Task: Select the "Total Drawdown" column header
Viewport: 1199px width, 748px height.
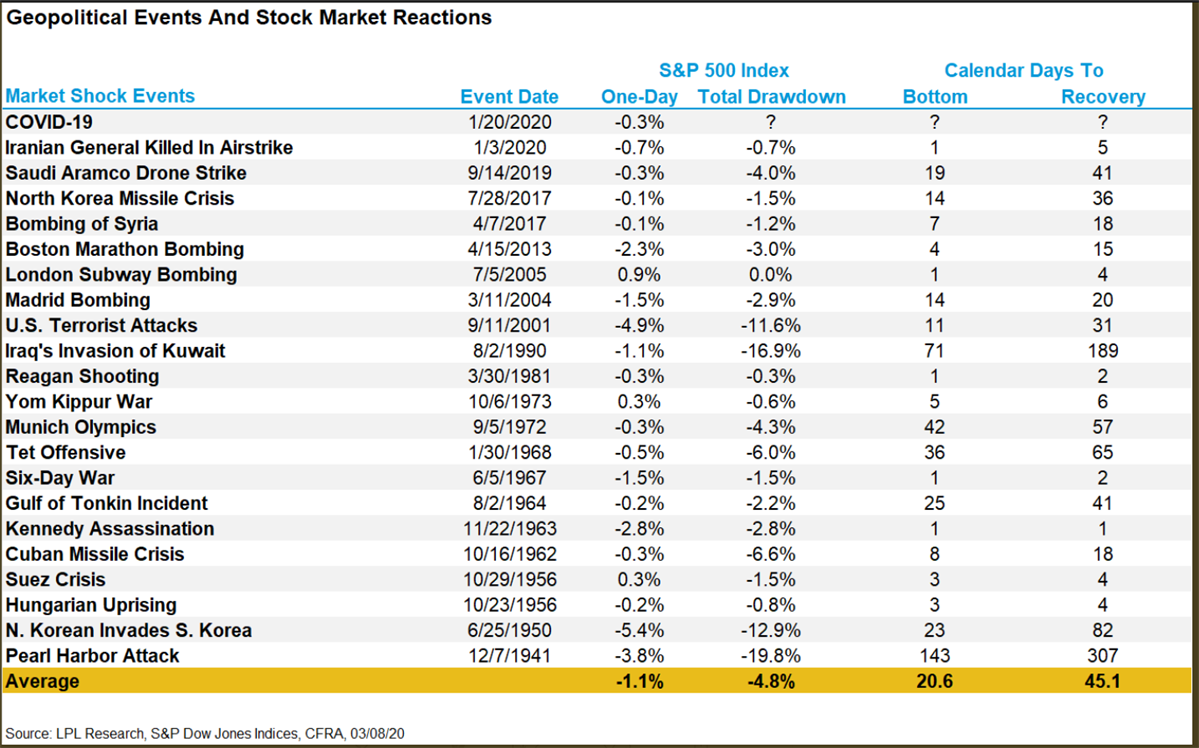Action: tap(771, 97)
